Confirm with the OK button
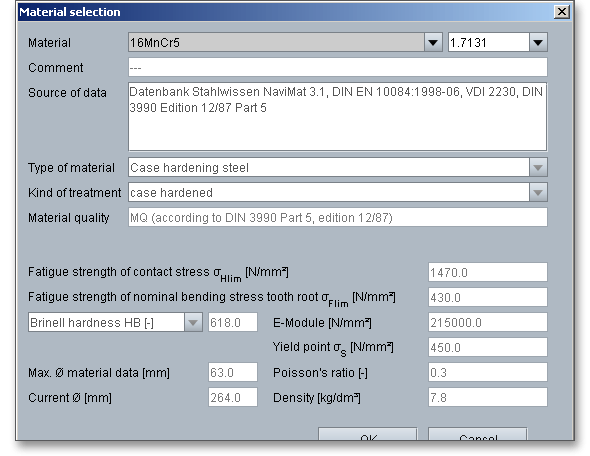This screenshot has height=456, width=590. (x=368, y=434)
